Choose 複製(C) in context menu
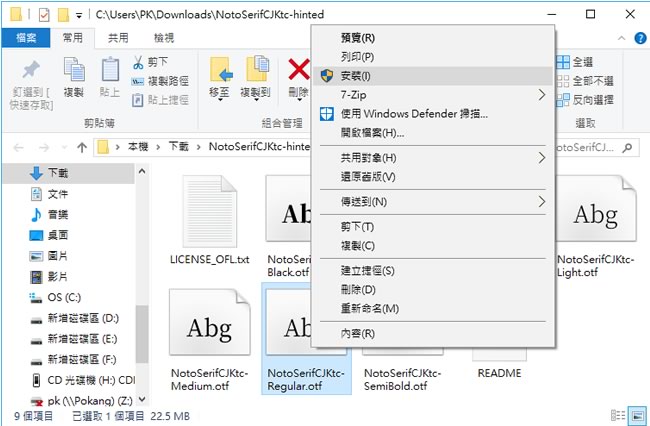The width and height of the screenshot is (650, 426). [x=433, y=246]
